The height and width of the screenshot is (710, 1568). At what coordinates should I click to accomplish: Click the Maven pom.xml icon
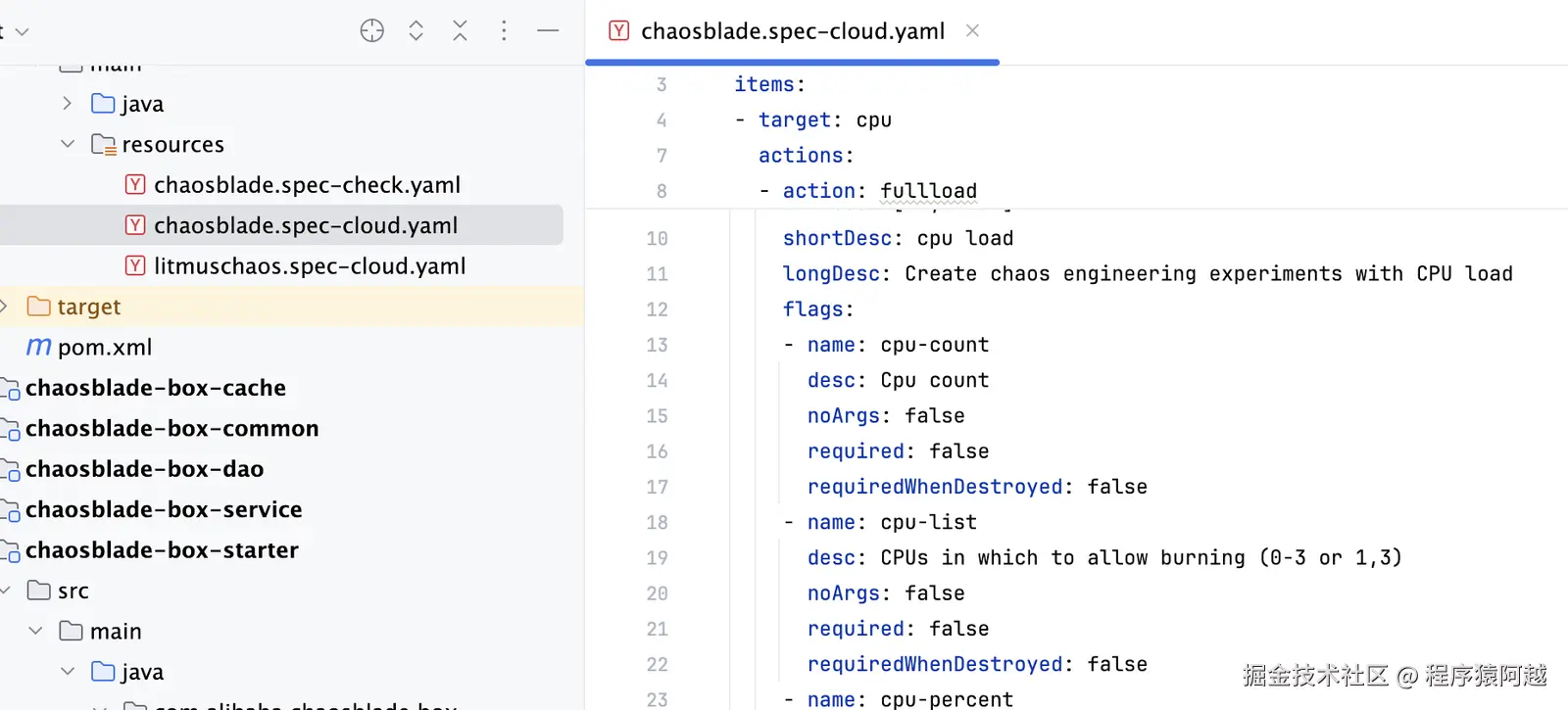click(x=38, y=347)
